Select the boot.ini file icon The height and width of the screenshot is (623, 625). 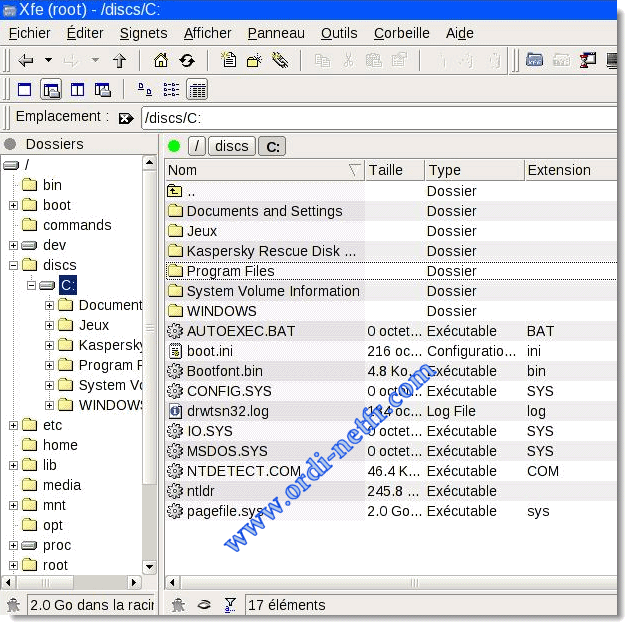click(175, 351)
